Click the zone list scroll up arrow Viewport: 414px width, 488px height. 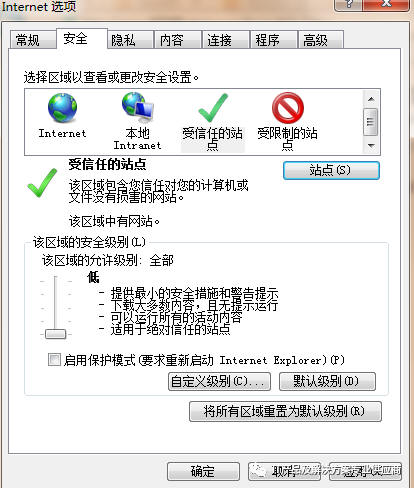point(371,99)
